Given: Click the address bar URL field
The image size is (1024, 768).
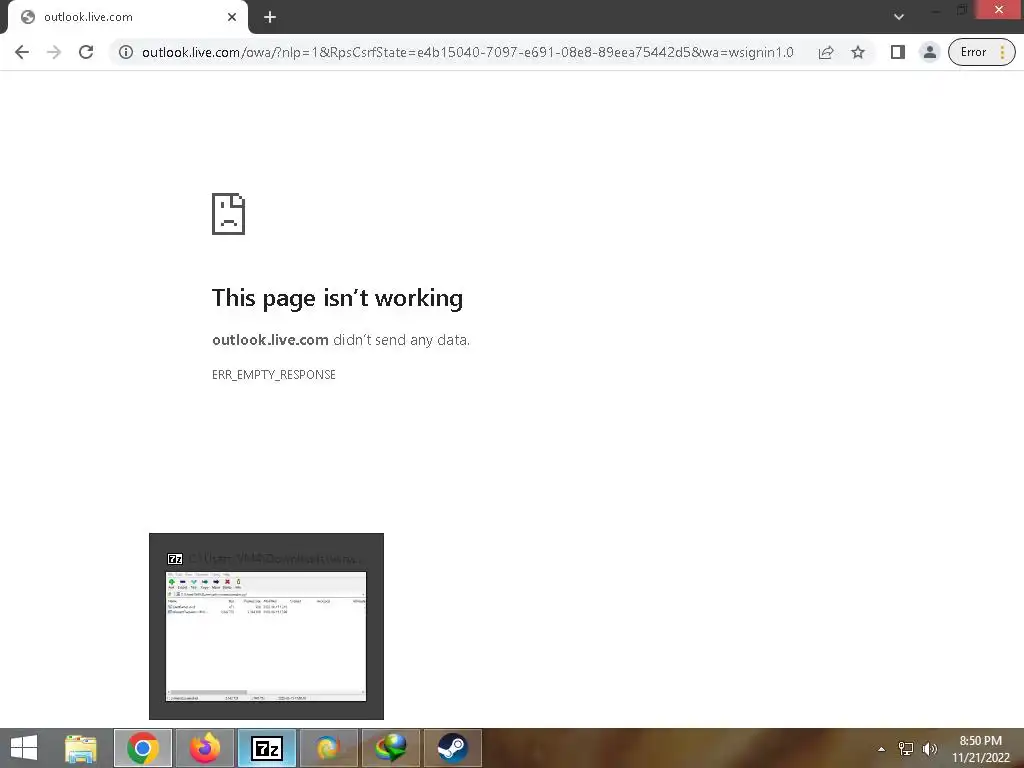Looking at the screenshot, I should [468, 52].
